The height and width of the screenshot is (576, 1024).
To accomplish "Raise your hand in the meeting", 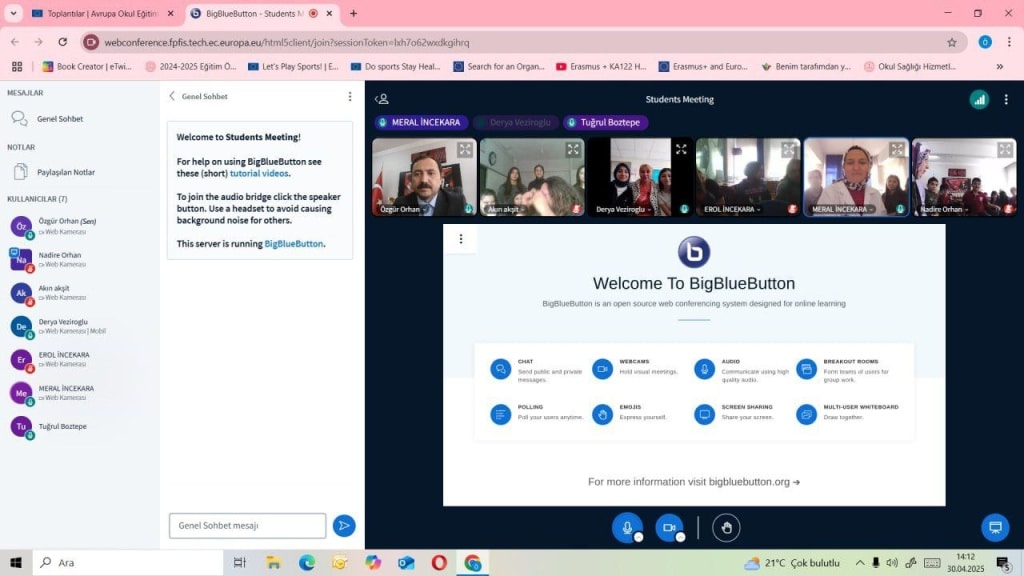I will [x=726, y=527].
